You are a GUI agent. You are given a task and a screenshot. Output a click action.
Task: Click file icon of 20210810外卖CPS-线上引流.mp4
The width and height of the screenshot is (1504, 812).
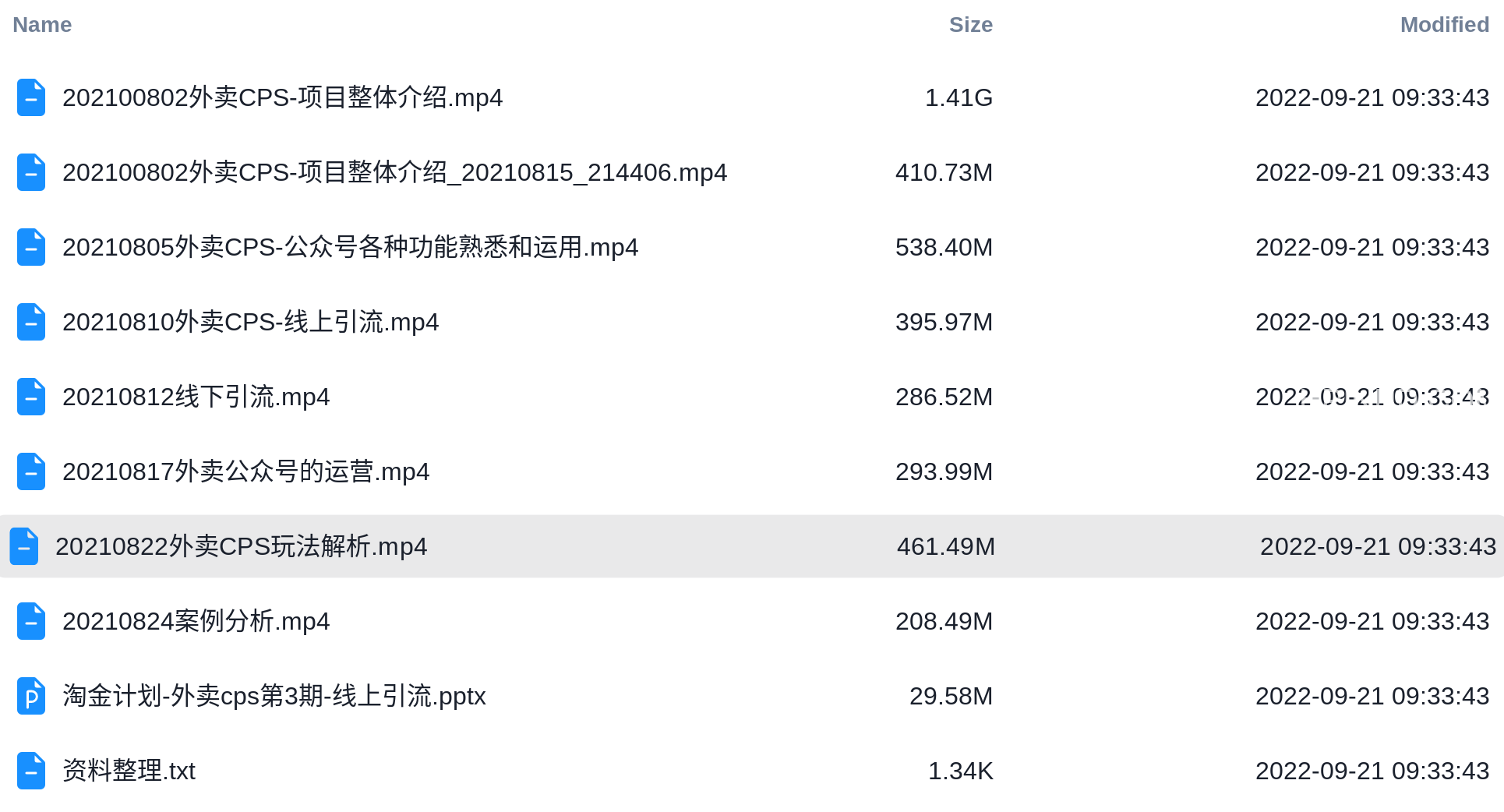tap(31, 322)
